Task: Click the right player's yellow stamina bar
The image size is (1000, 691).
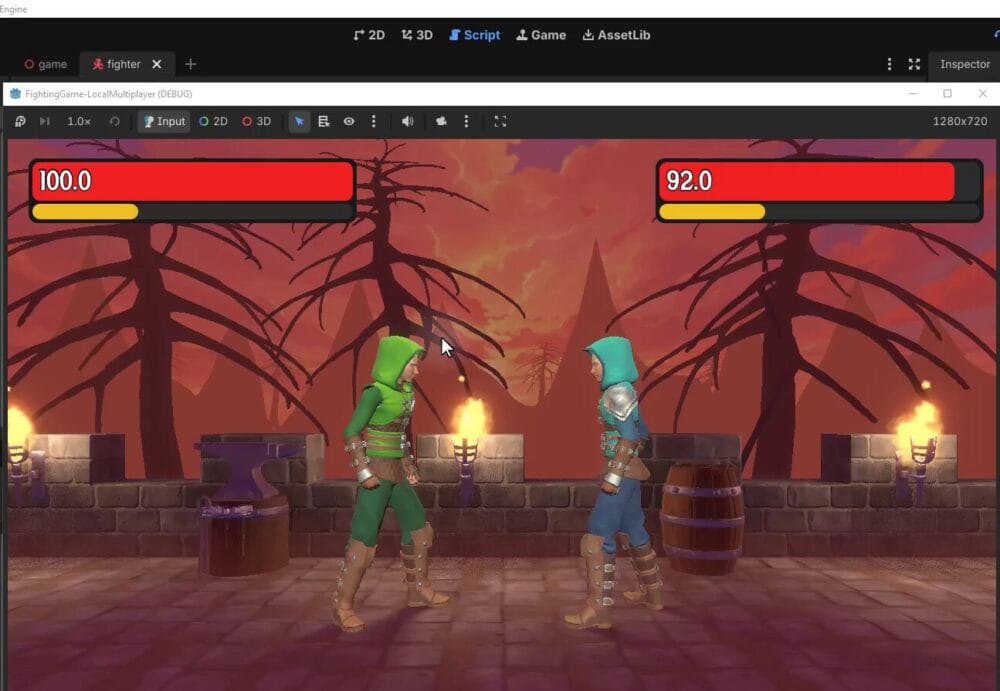Action: pyautogui.click(x=712, y=212)
